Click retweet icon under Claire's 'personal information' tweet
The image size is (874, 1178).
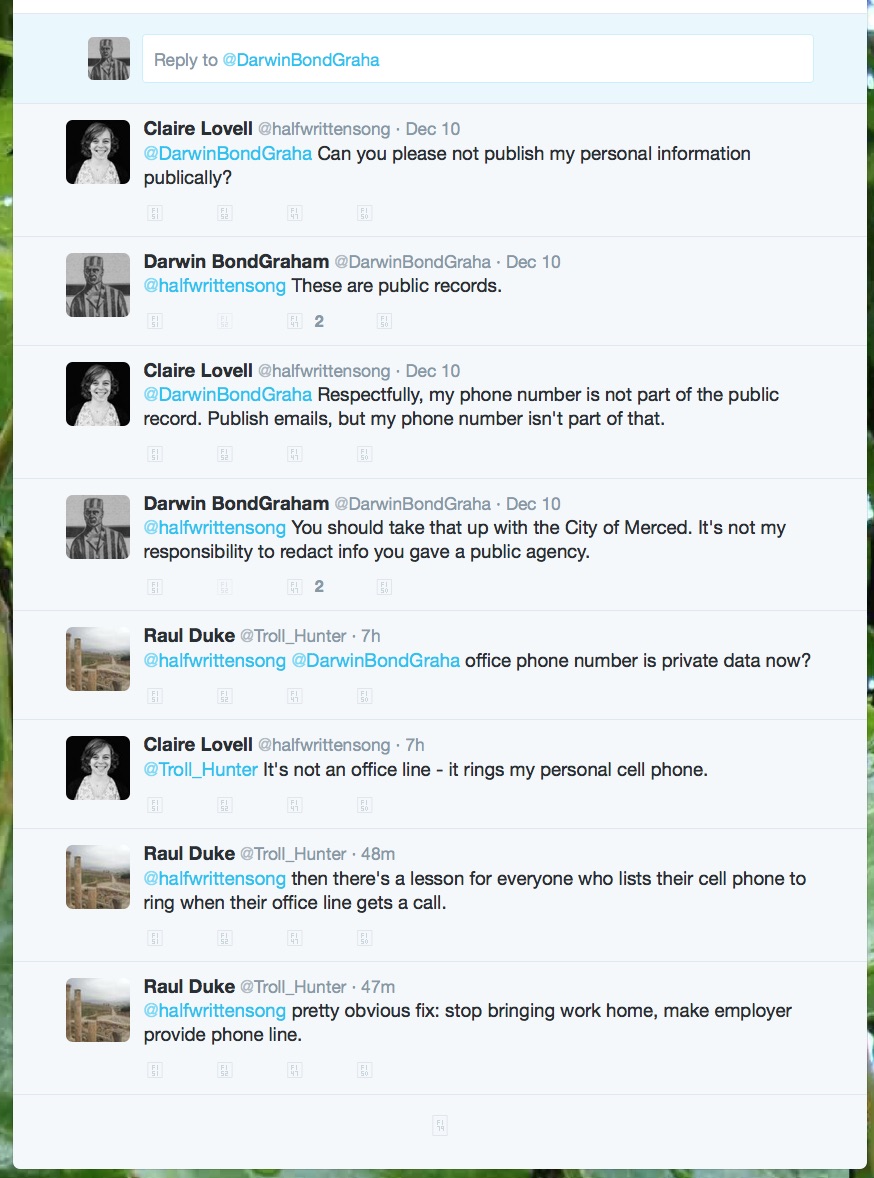pyautogui.click(x=225, y=213)
